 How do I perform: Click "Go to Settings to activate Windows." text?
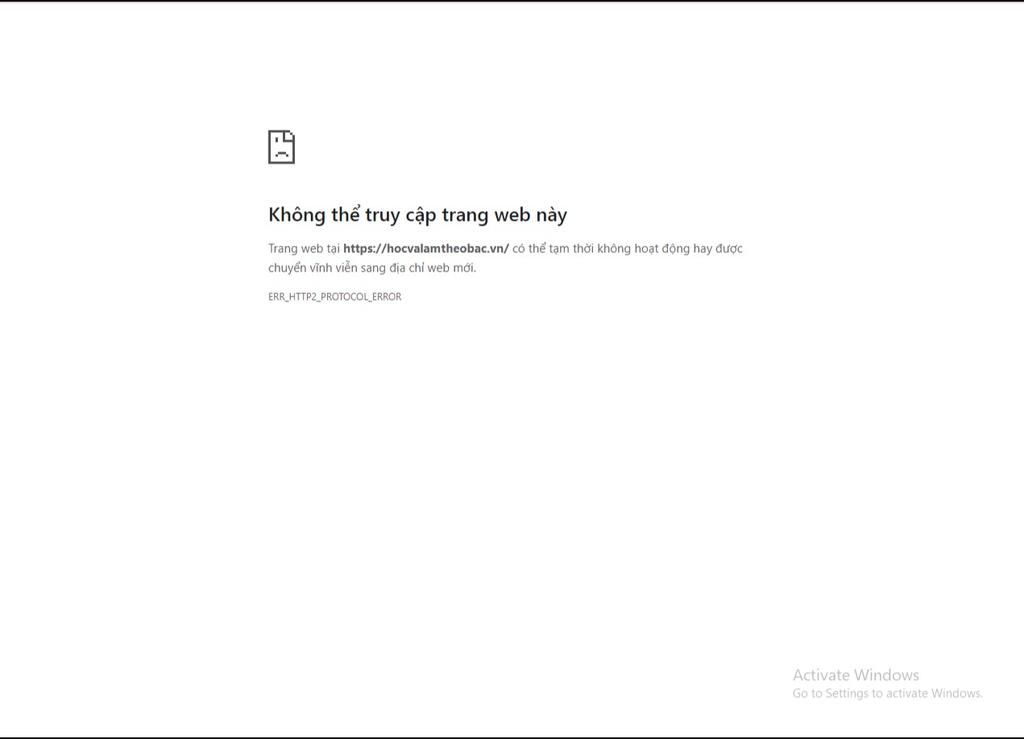point(888,693)
